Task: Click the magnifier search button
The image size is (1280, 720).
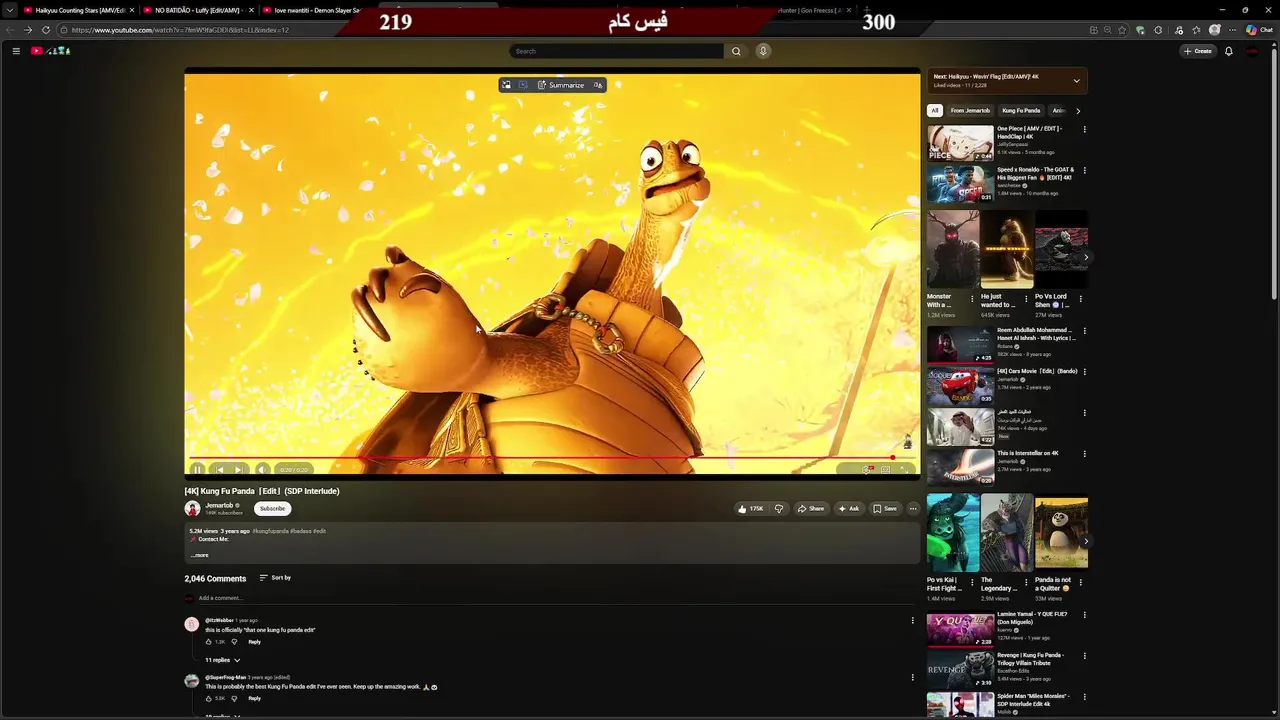Action: pos(736,51)
